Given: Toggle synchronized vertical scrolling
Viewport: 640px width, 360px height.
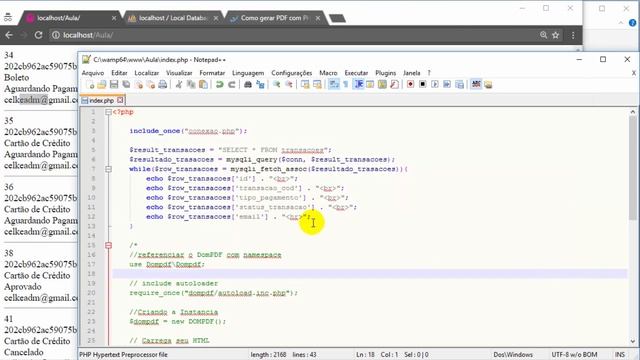Looking at the screenshot, I should 305,84.
